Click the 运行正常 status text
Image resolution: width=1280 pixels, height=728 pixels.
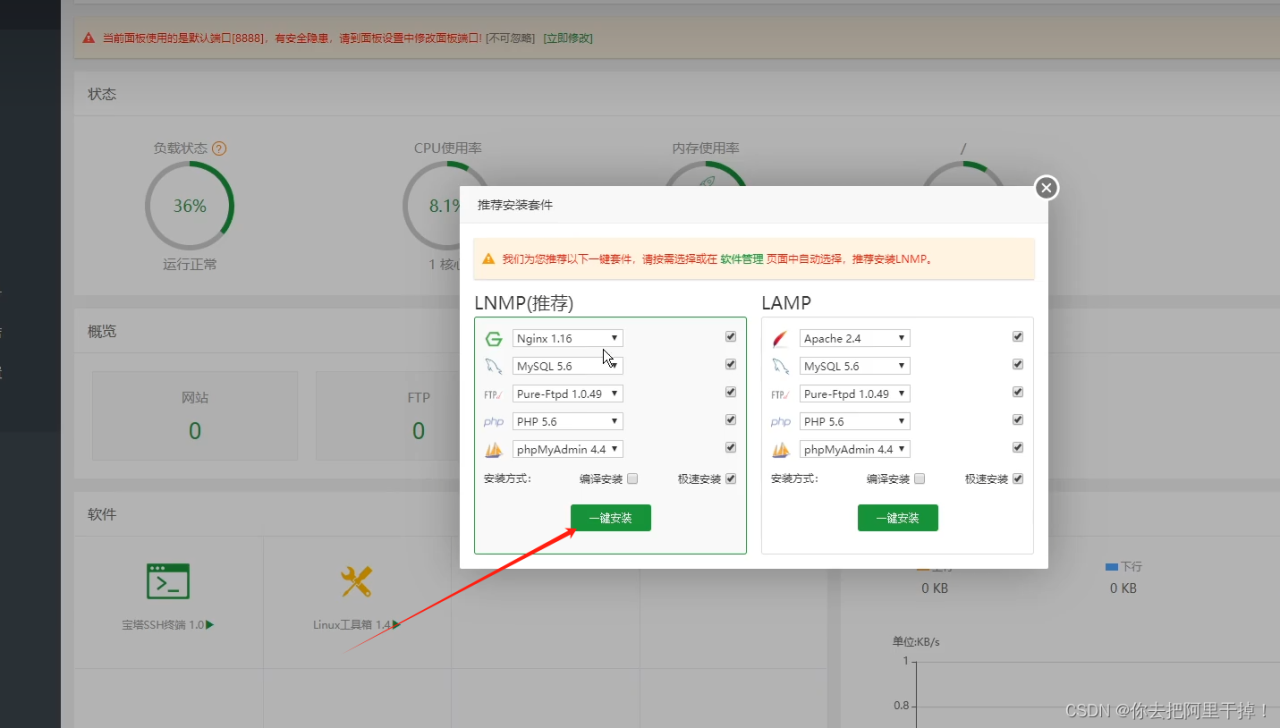click(x=190, y=265)
